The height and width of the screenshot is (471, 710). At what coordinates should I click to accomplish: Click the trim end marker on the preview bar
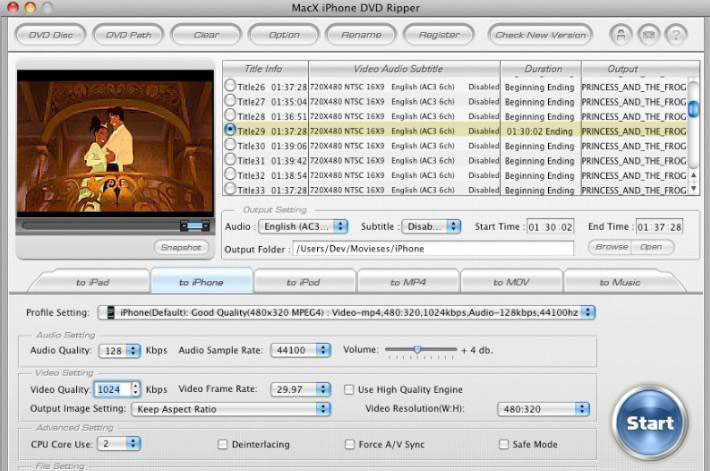coord(206,226)
